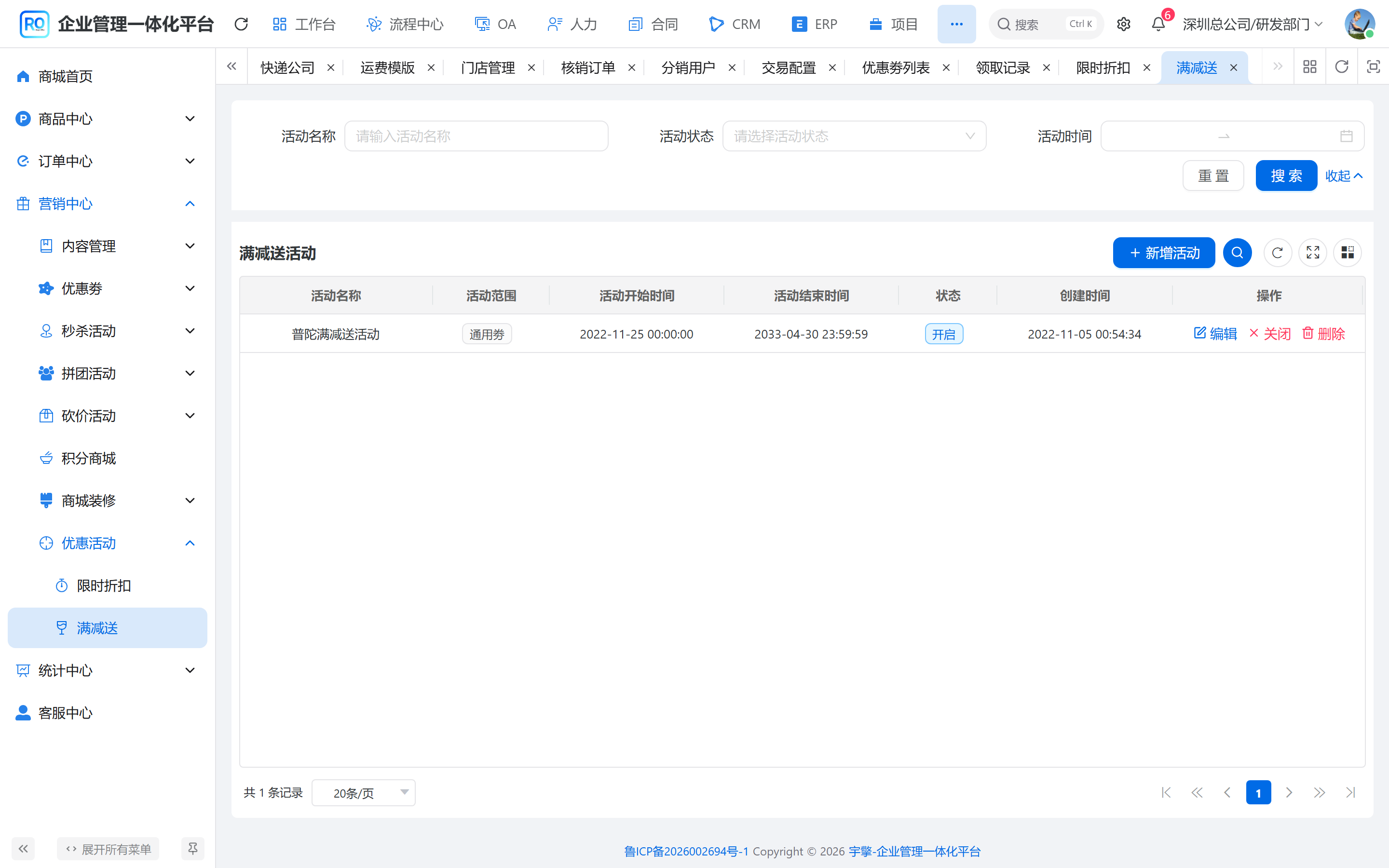Open the more modules ellipsis button

956,24
